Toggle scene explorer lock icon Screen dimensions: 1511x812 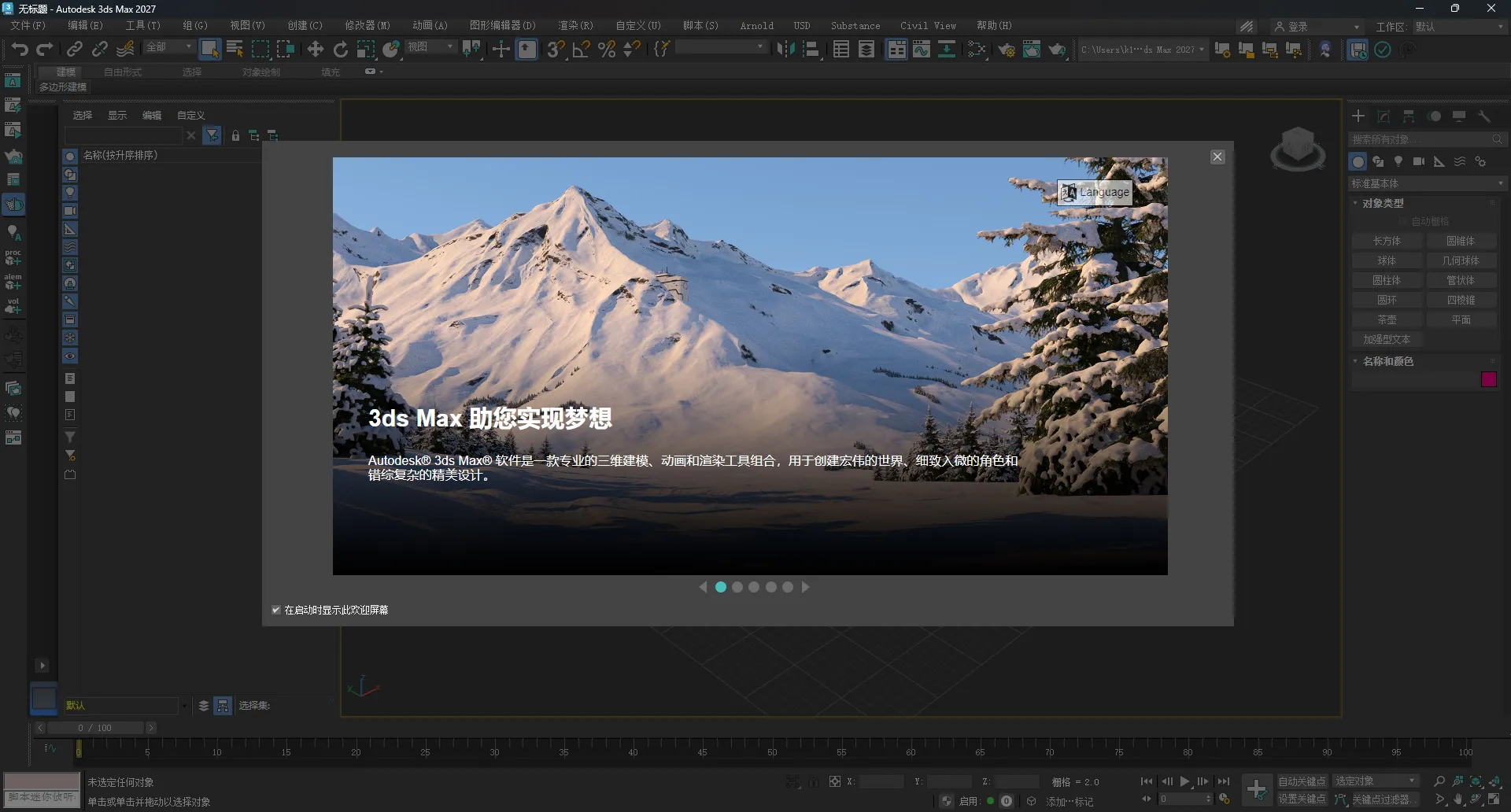pos(235,136)
